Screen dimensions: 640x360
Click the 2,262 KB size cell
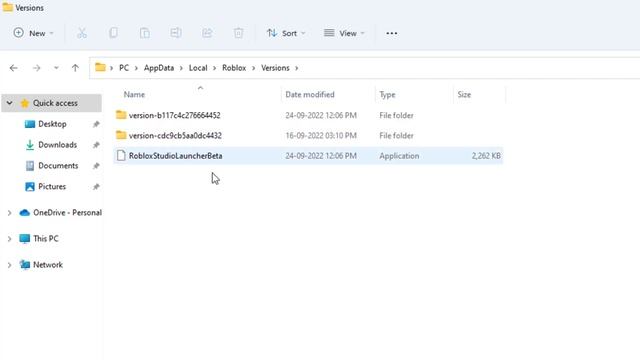[x=486, y=156]
